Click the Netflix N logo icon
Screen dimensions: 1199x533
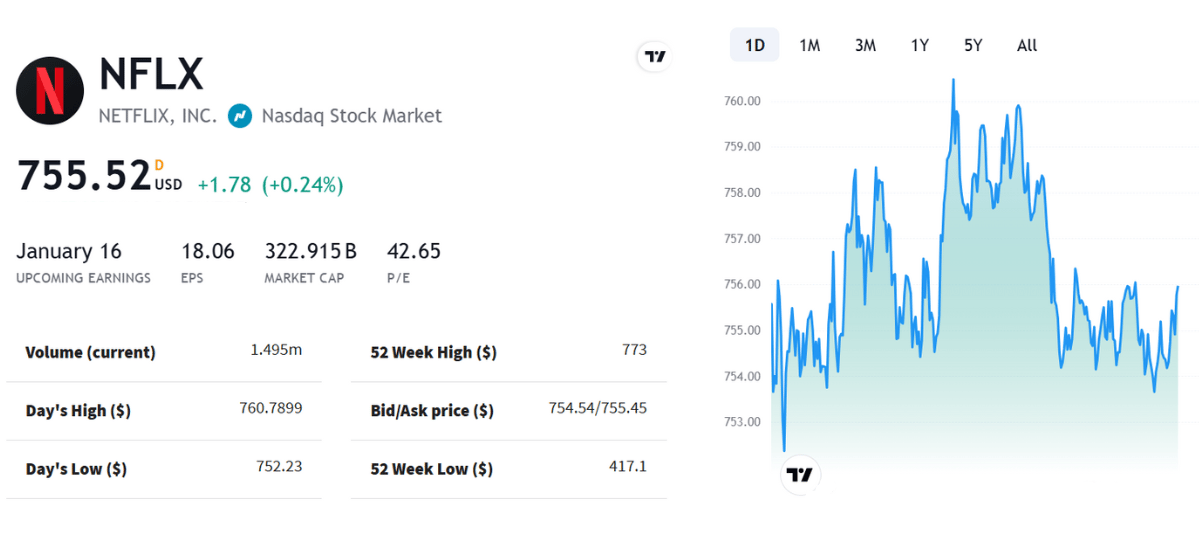(50, 90)
